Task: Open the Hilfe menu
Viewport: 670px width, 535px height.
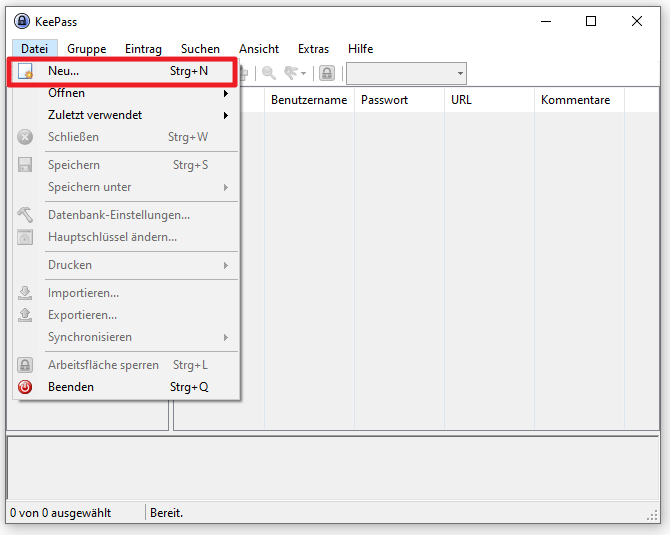Action: pos(360,49)
